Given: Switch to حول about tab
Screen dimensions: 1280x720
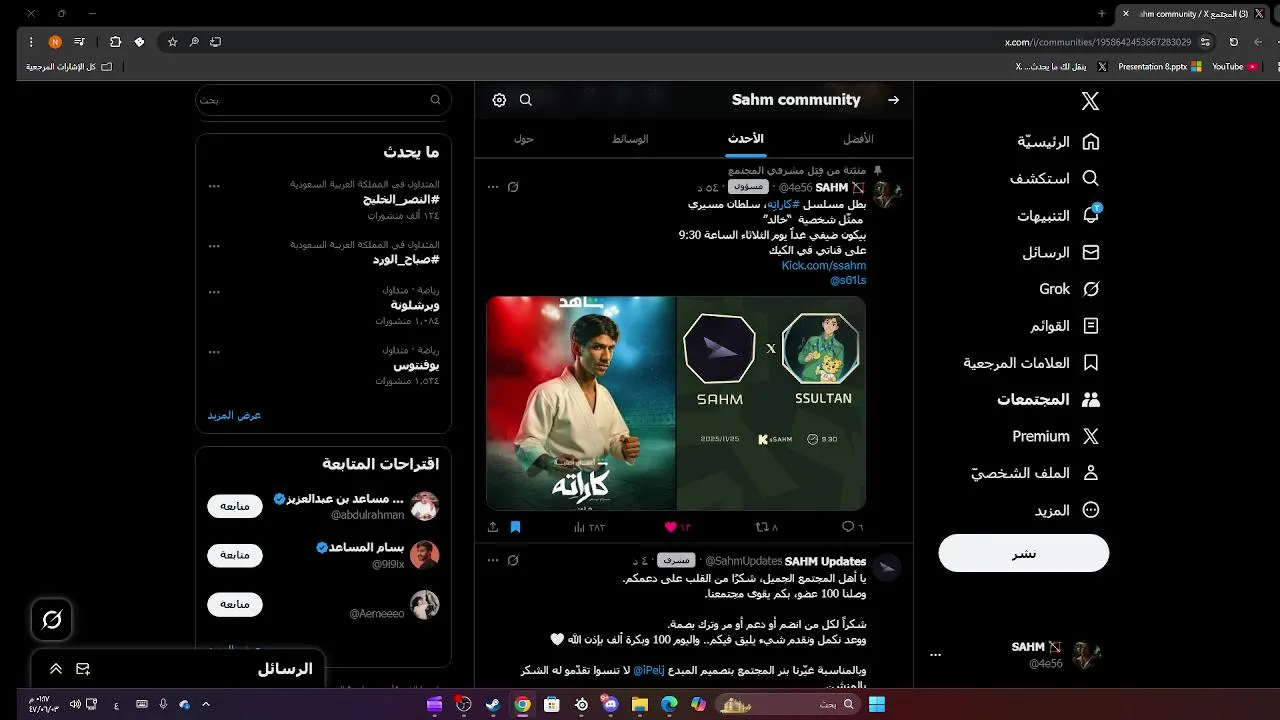Looking at the screenshot, I should (x=523, y=139).
